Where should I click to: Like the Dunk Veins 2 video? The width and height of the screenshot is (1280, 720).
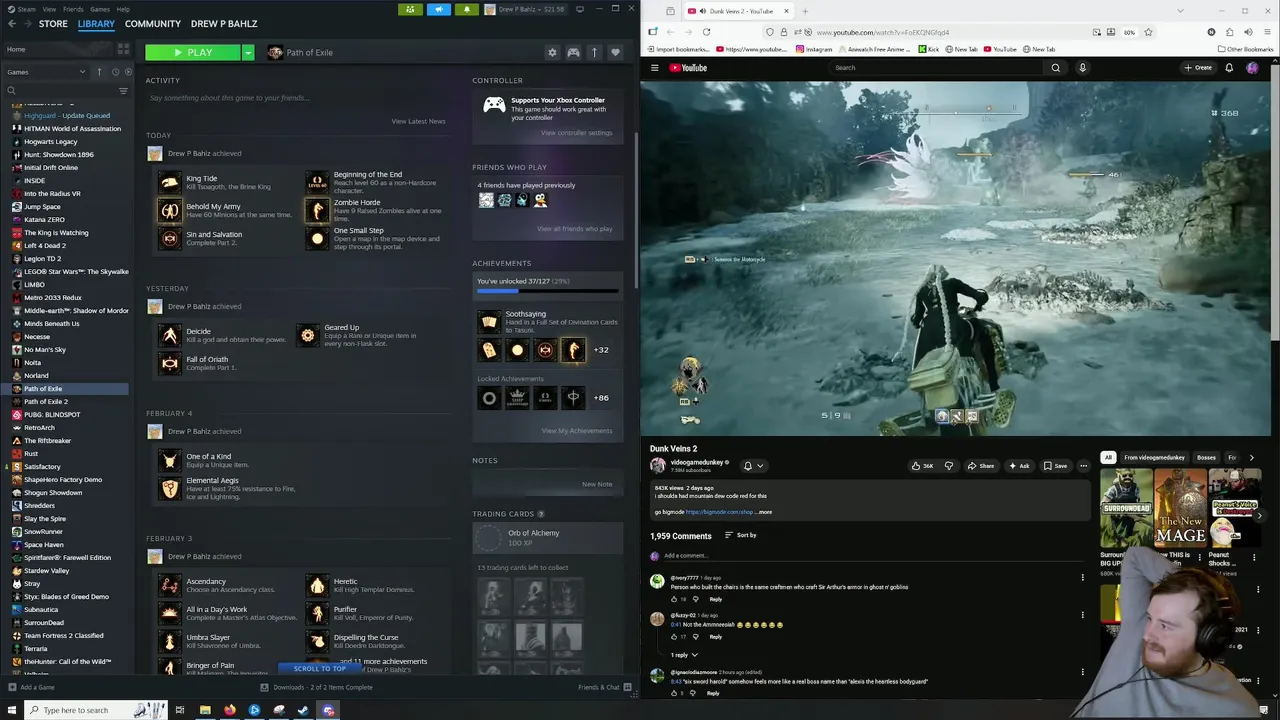(921, 466)
